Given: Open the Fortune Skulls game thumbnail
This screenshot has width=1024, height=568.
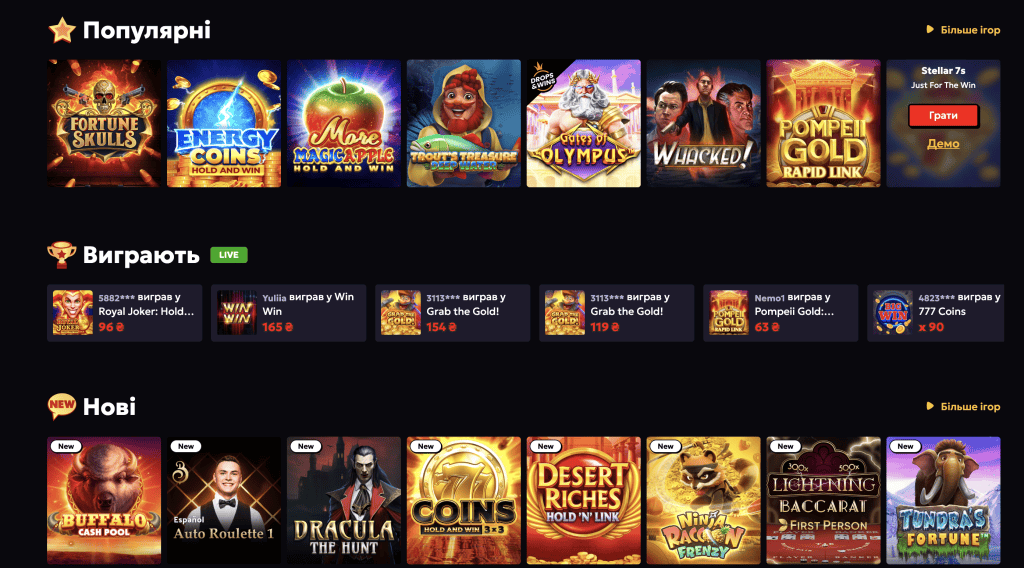Looking at the screenshot, I should tap(104, 123).
